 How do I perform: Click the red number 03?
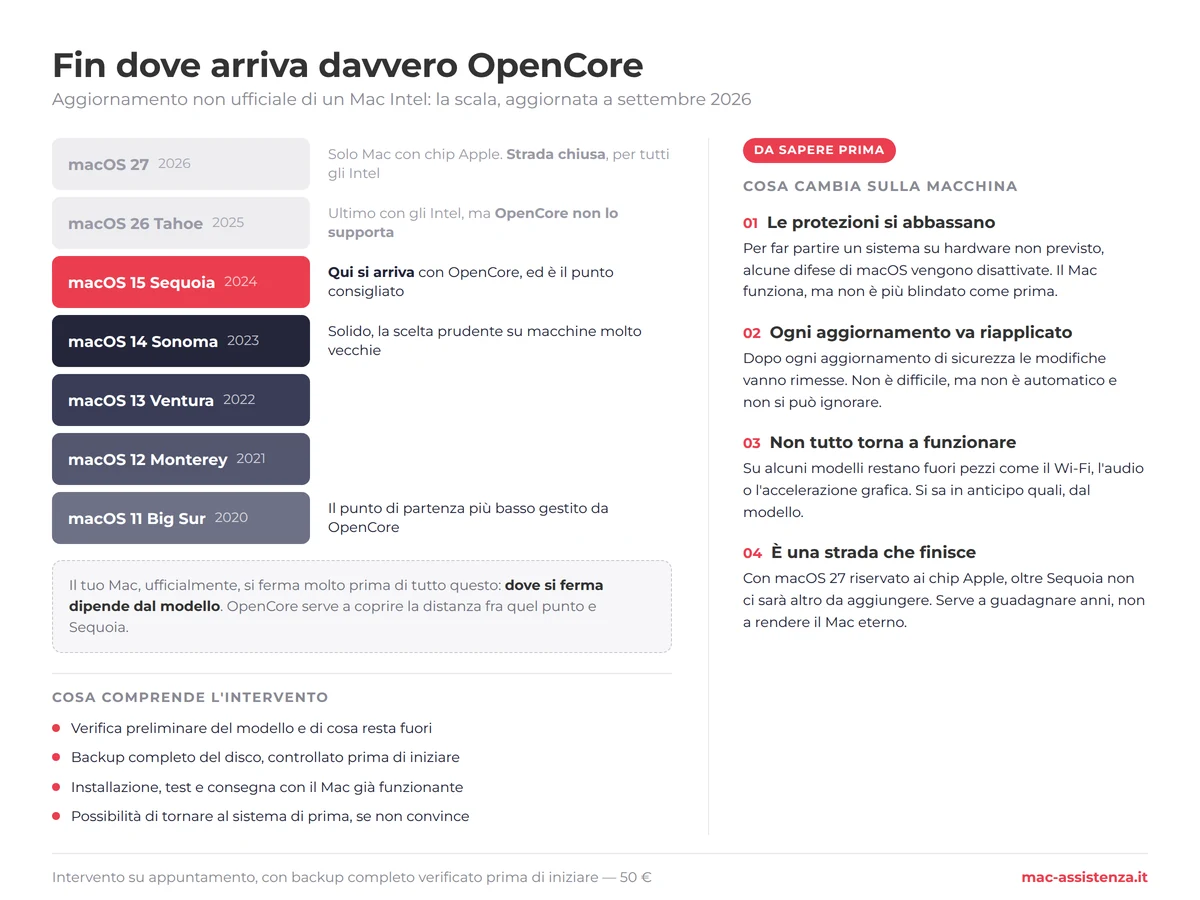click(752, 443)
